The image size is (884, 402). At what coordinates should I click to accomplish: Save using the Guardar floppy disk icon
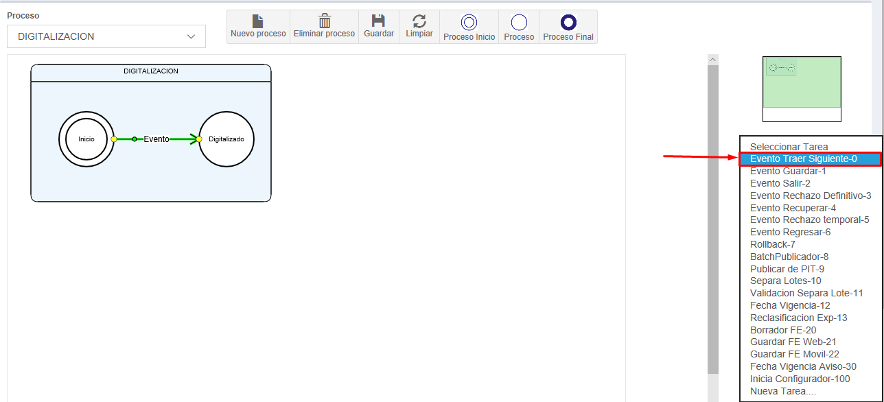[x=378, y=21]
